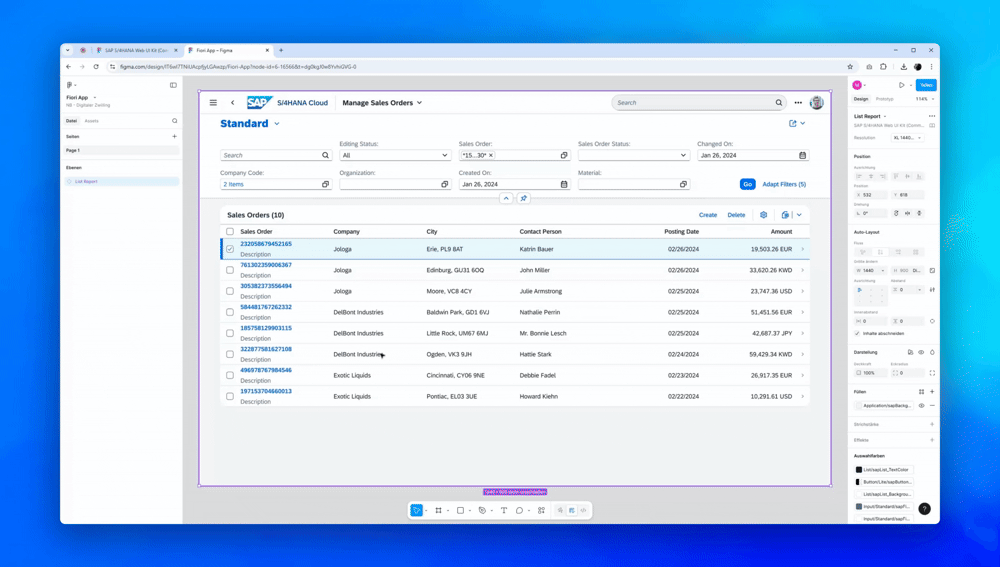Select the Datei tab in left panel
The image size is (1000, 567).
(x=71, y=121)
